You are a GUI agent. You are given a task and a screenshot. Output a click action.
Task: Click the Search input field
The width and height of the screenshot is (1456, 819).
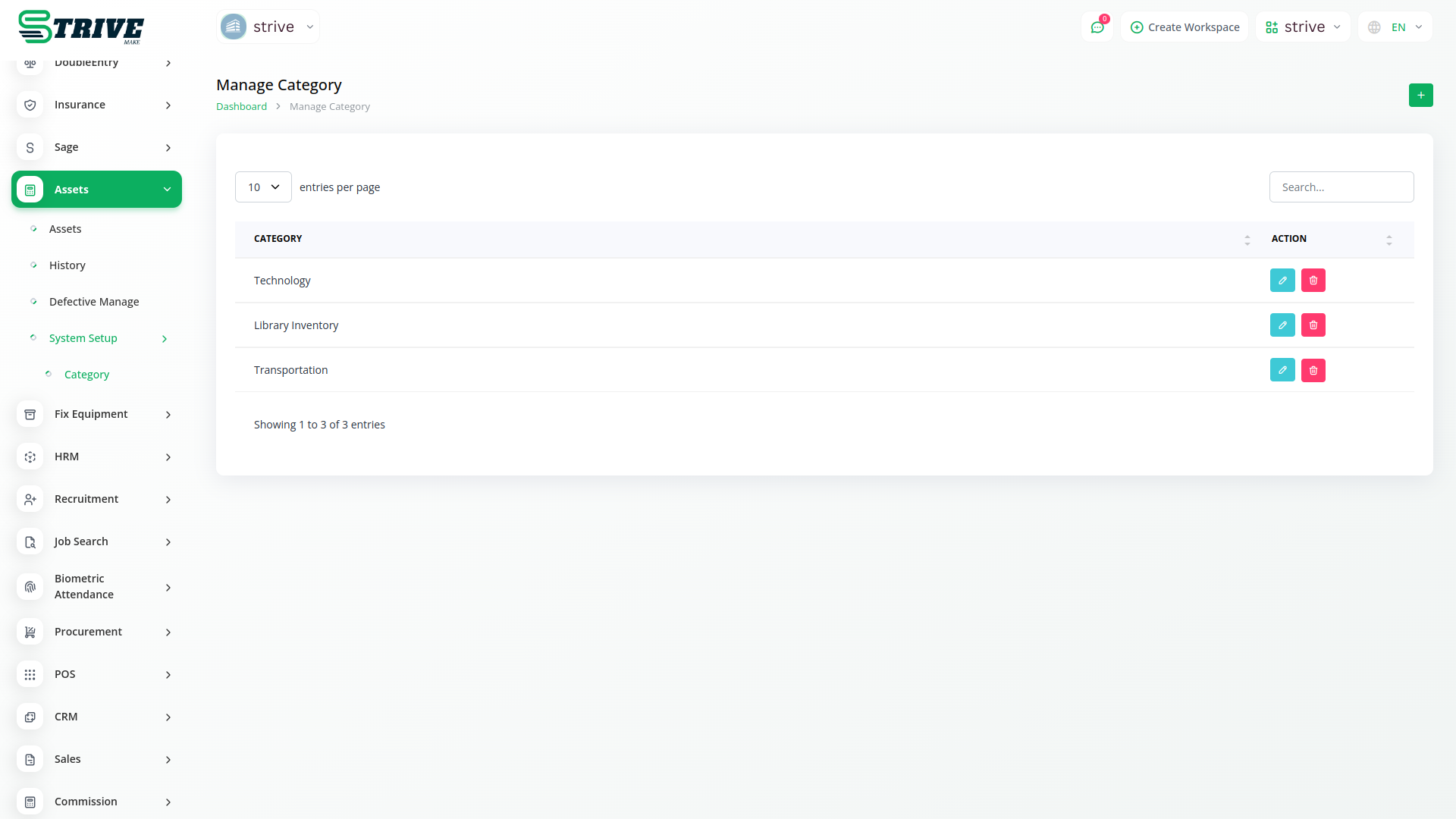point(1341,187)
